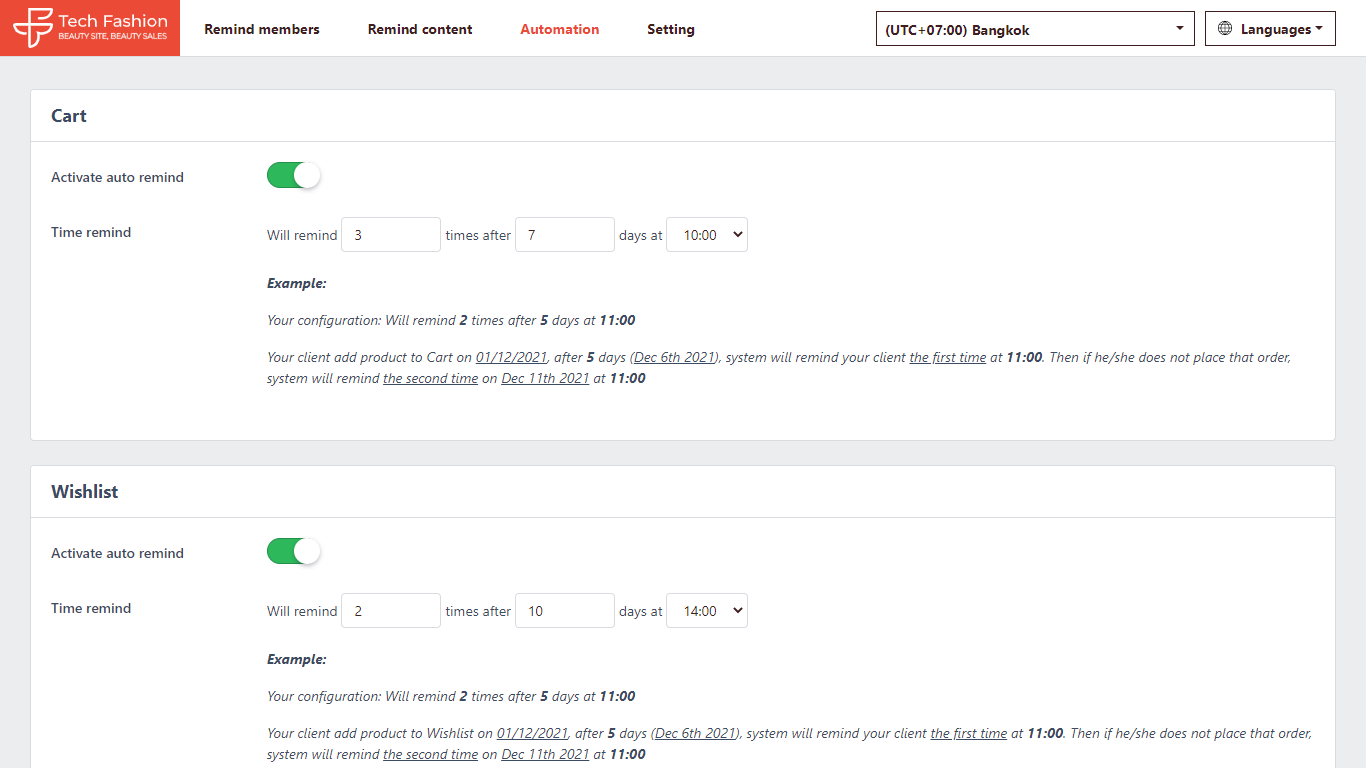Open the timezone Bangkok dropdown
Viewport: 1366px width, 768px height.
[x=1034, y=29]
